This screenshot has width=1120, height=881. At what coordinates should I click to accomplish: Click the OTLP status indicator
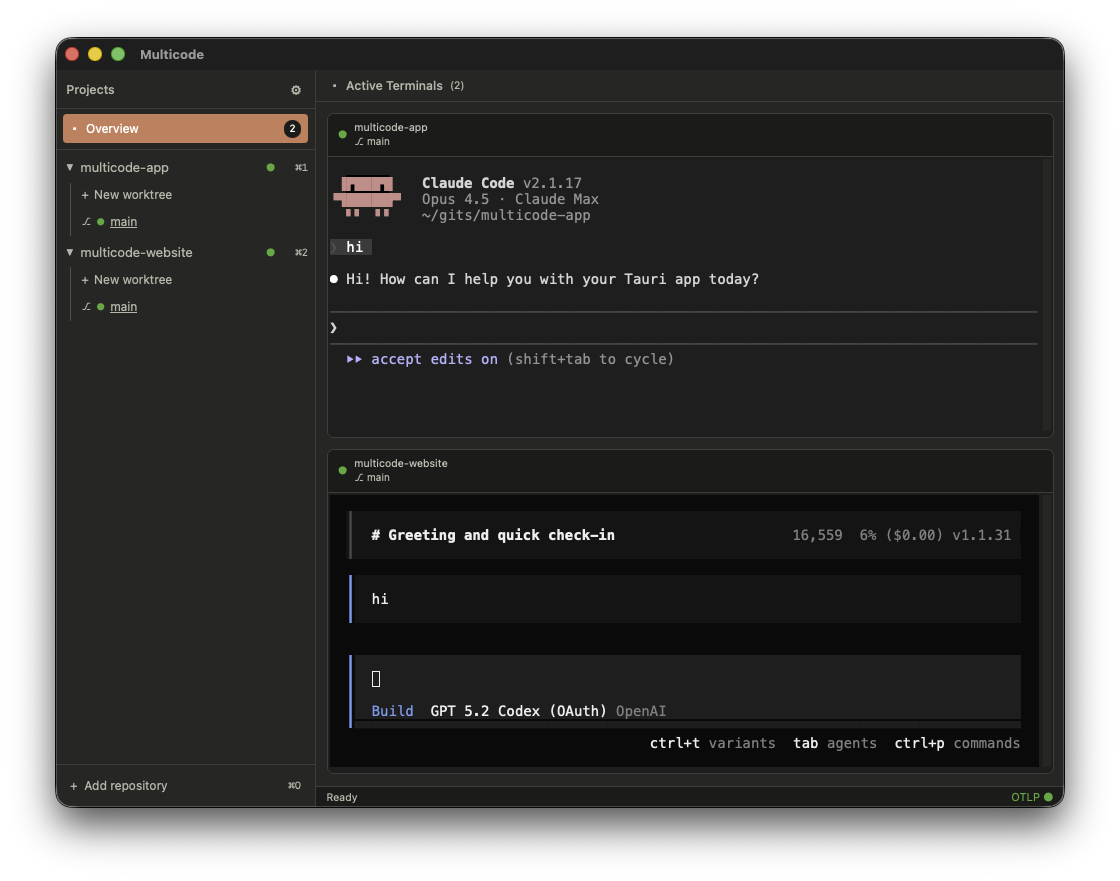(x=1031, y=797)
